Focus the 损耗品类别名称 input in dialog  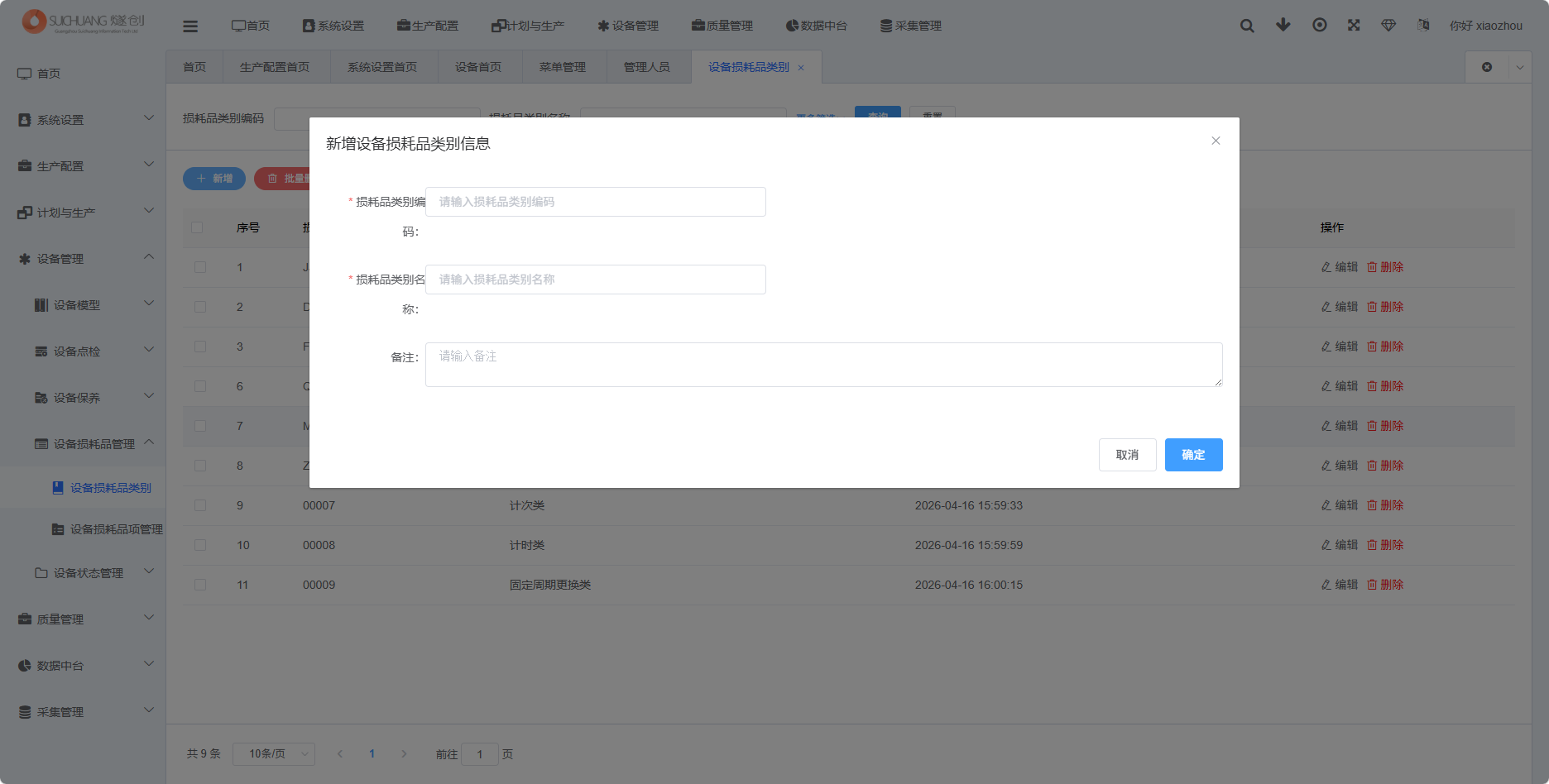[596, 280]
